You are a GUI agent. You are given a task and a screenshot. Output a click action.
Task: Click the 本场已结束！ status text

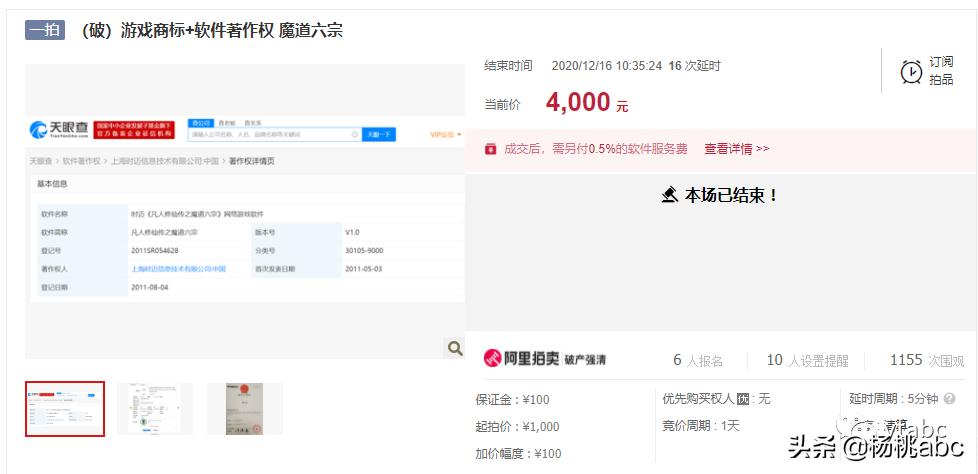(x=732, y=195)
